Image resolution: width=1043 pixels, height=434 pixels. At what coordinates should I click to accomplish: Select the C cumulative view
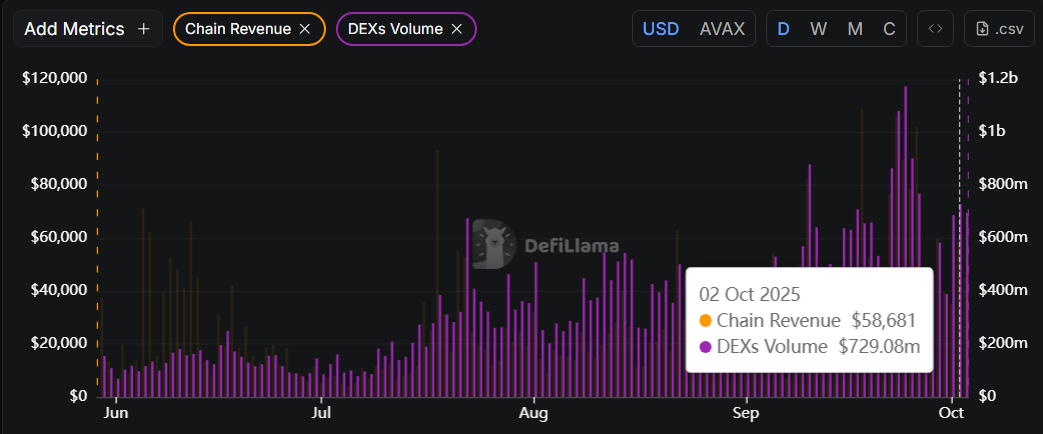pos(889,29)
